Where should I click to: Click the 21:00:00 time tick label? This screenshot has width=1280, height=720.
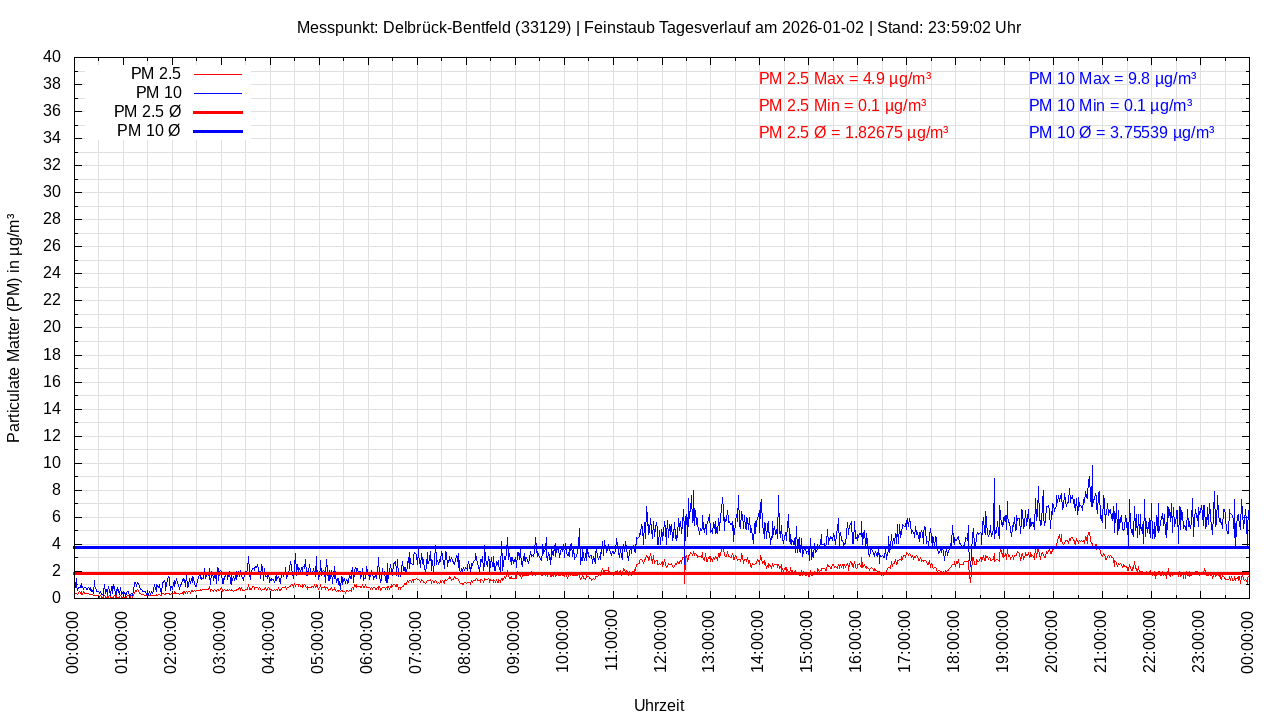point(1101,641)
